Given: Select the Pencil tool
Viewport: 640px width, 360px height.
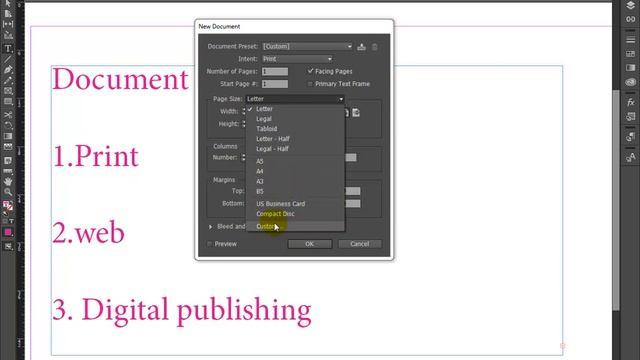Looking at the screenshot, I should tap(8, 80).
